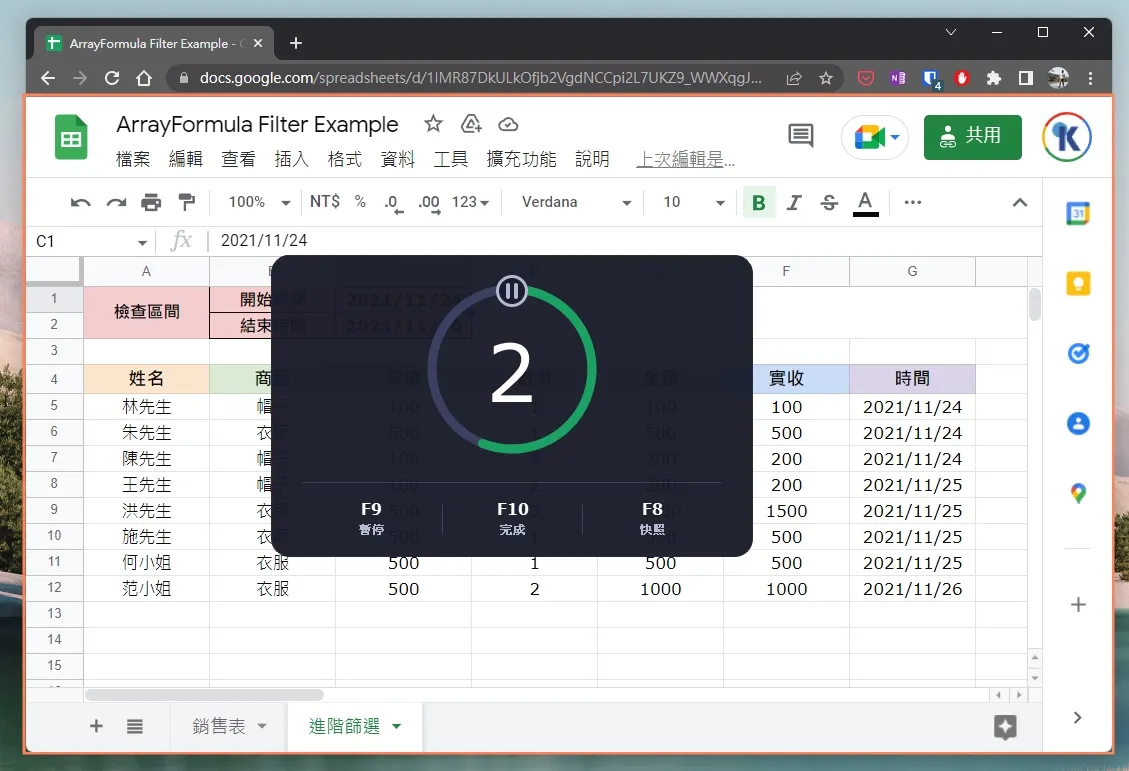Open the 編輯 menu

click(x=186, y=159)
